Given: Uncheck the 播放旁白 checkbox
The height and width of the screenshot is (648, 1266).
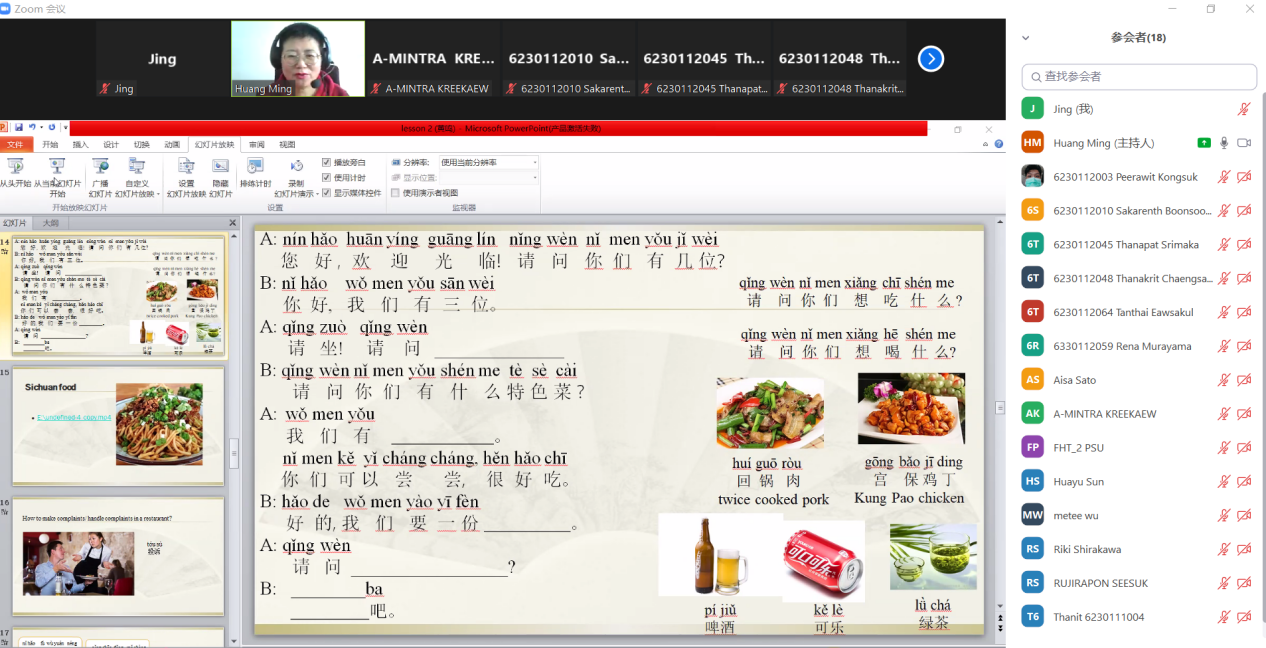Looking at the screenshot, I should click(x=326, y=162).
